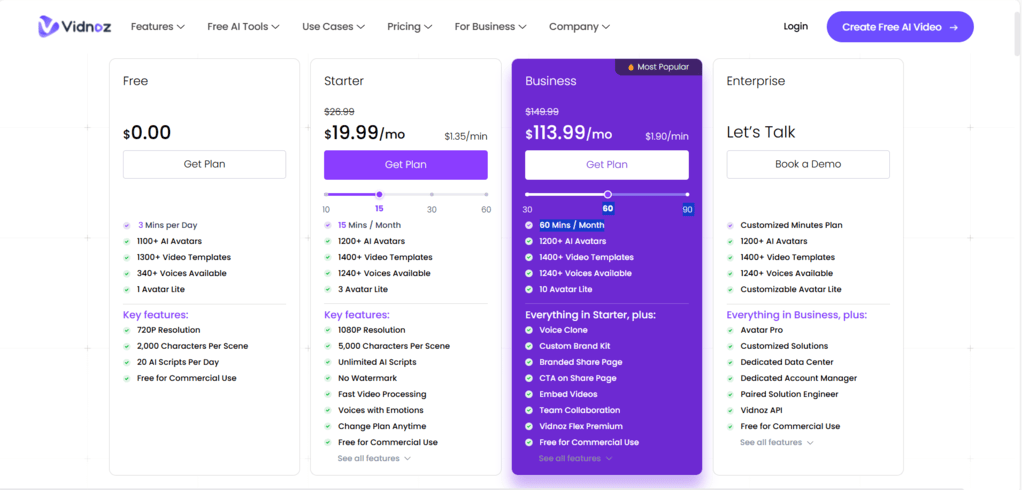Image resolution: width=1022 pixels, height=490 pixels.
Task: Click Branded Share Page feature text
Action: click(581, 362)
